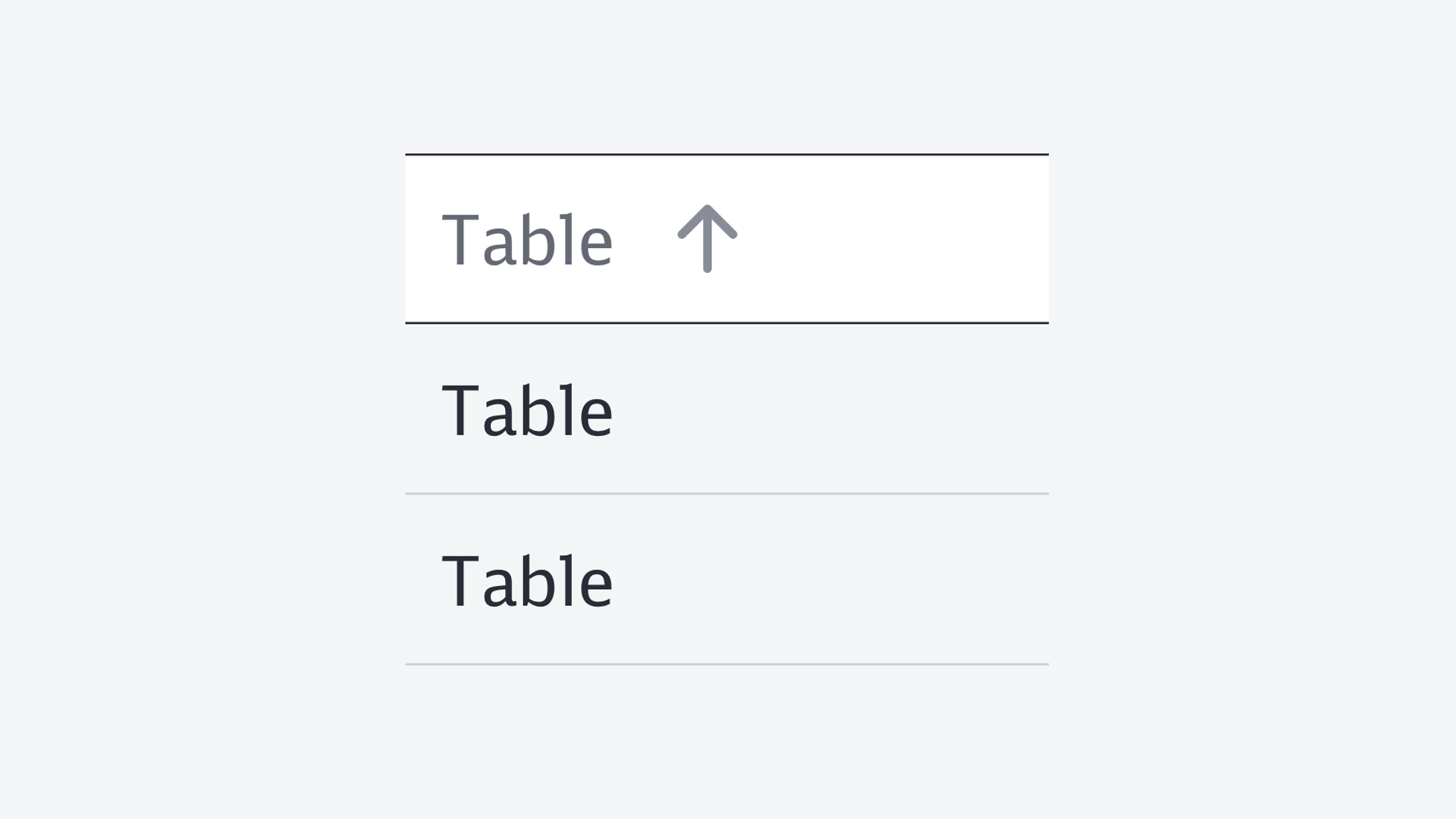Focus the highlighted header row
1456x819 pixels.
[726, 239]
